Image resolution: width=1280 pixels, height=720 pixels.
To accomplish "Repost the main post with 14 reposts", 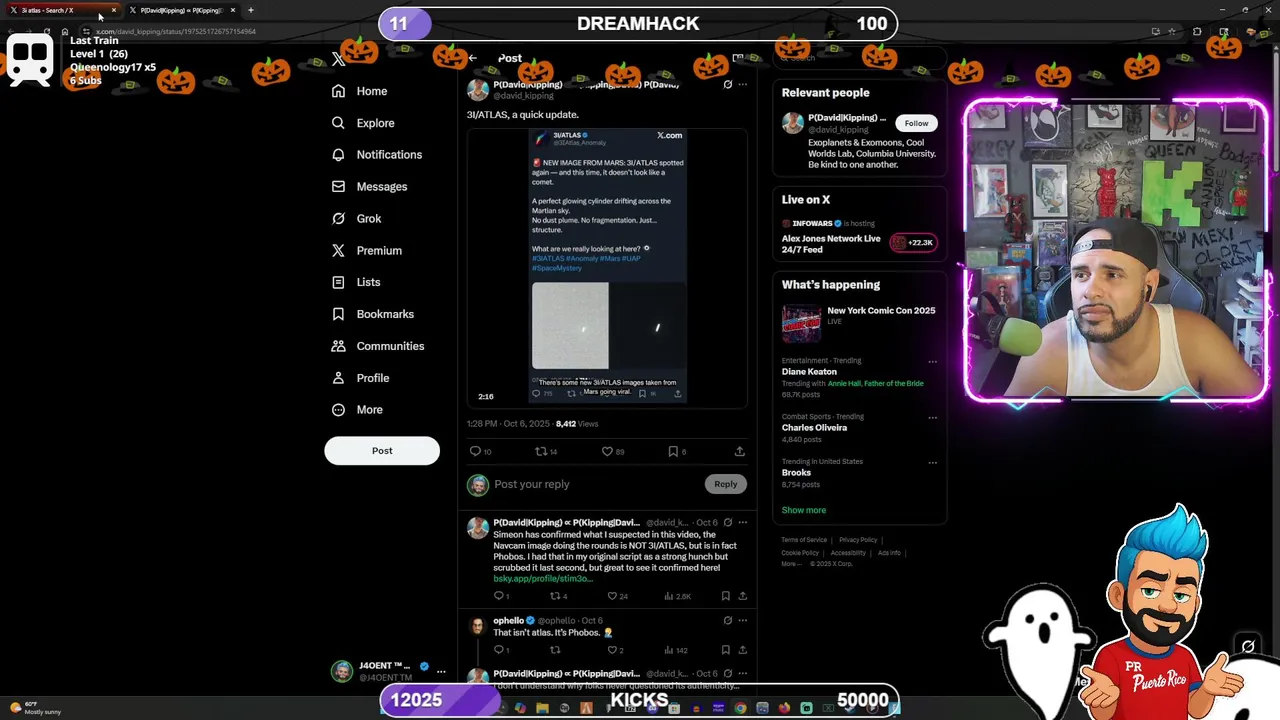I will coord(541,452).
